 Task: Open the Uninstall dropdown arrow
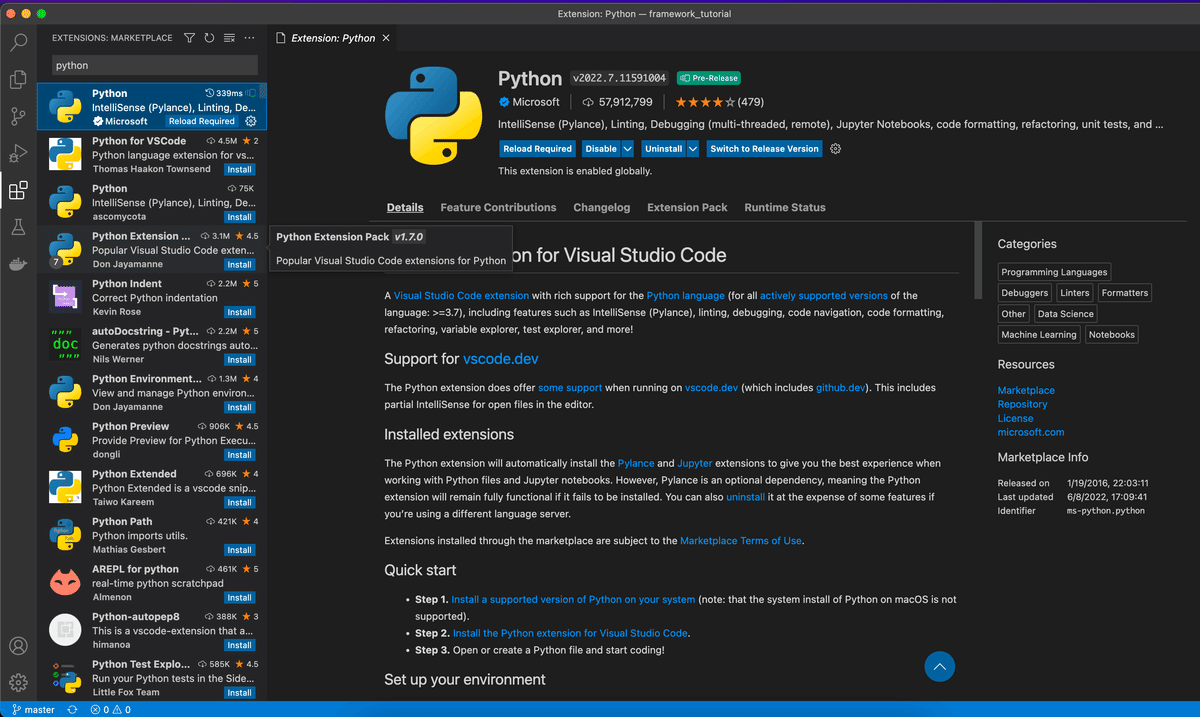coord(693,149)
